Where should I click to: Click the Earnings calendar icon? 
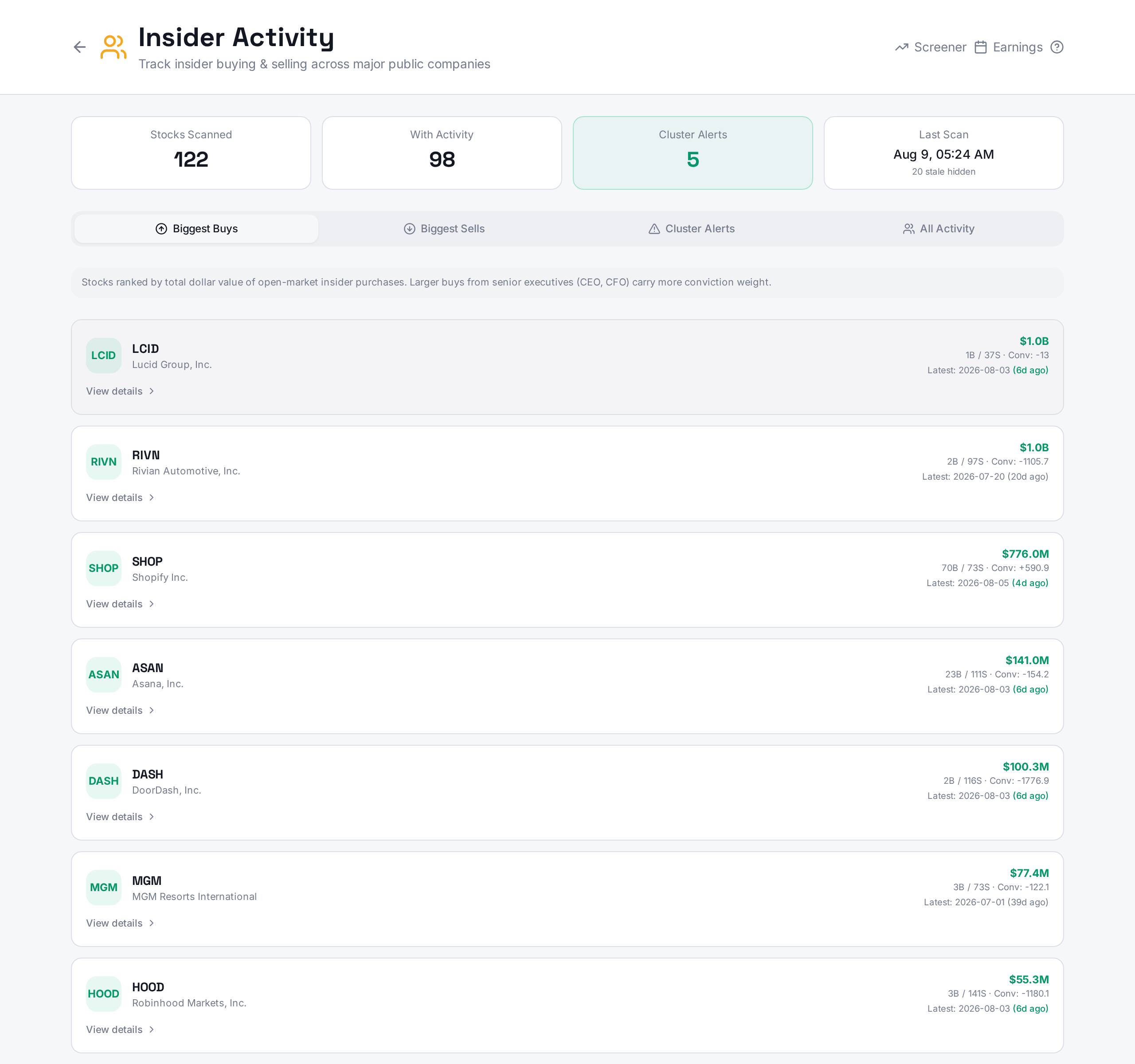(x=980, y=47)
